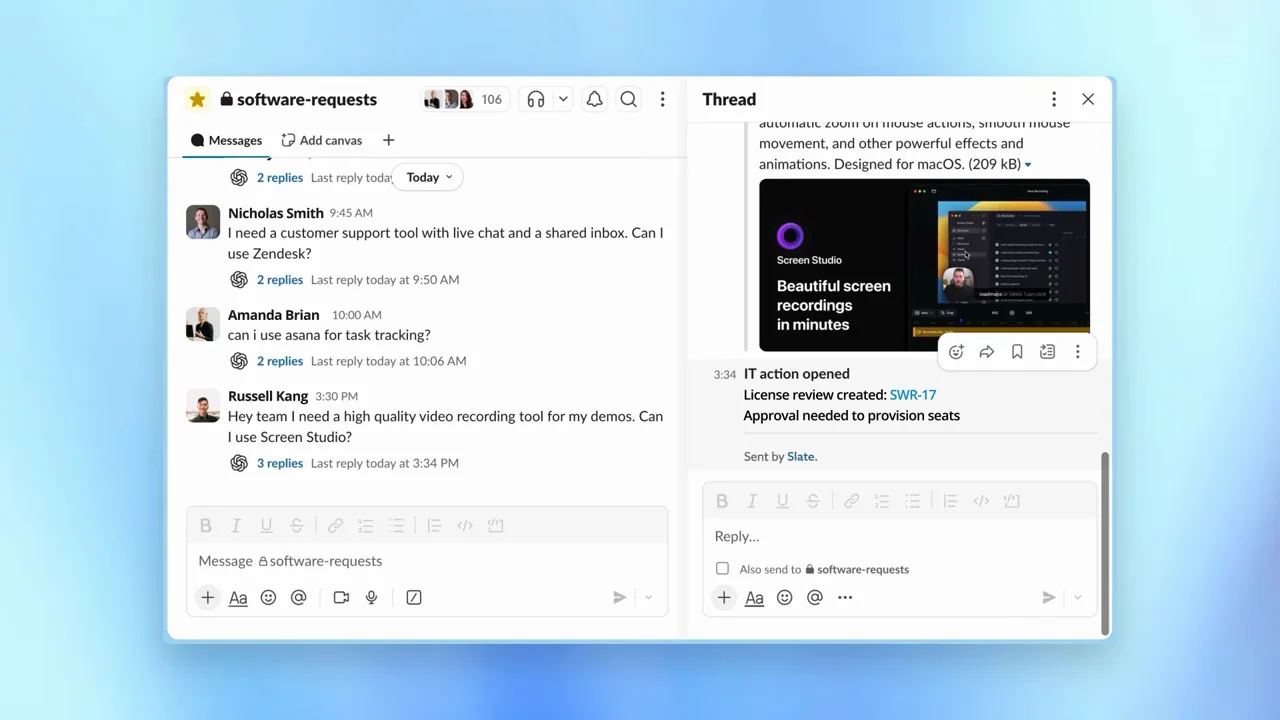Insert link in thread reply composer

pos(851,501)
